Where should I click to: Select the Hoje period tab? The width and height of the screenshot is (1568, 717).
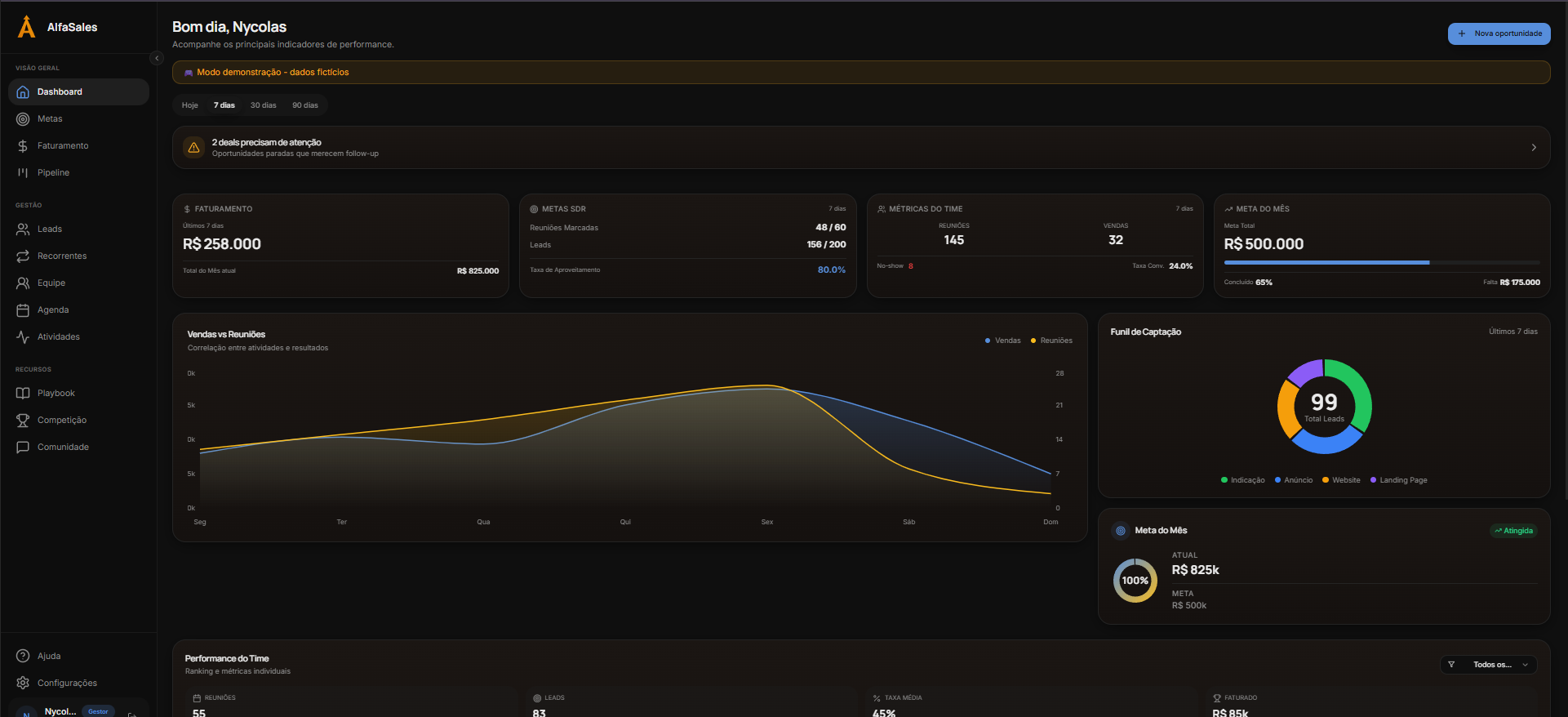coord(189,105)
